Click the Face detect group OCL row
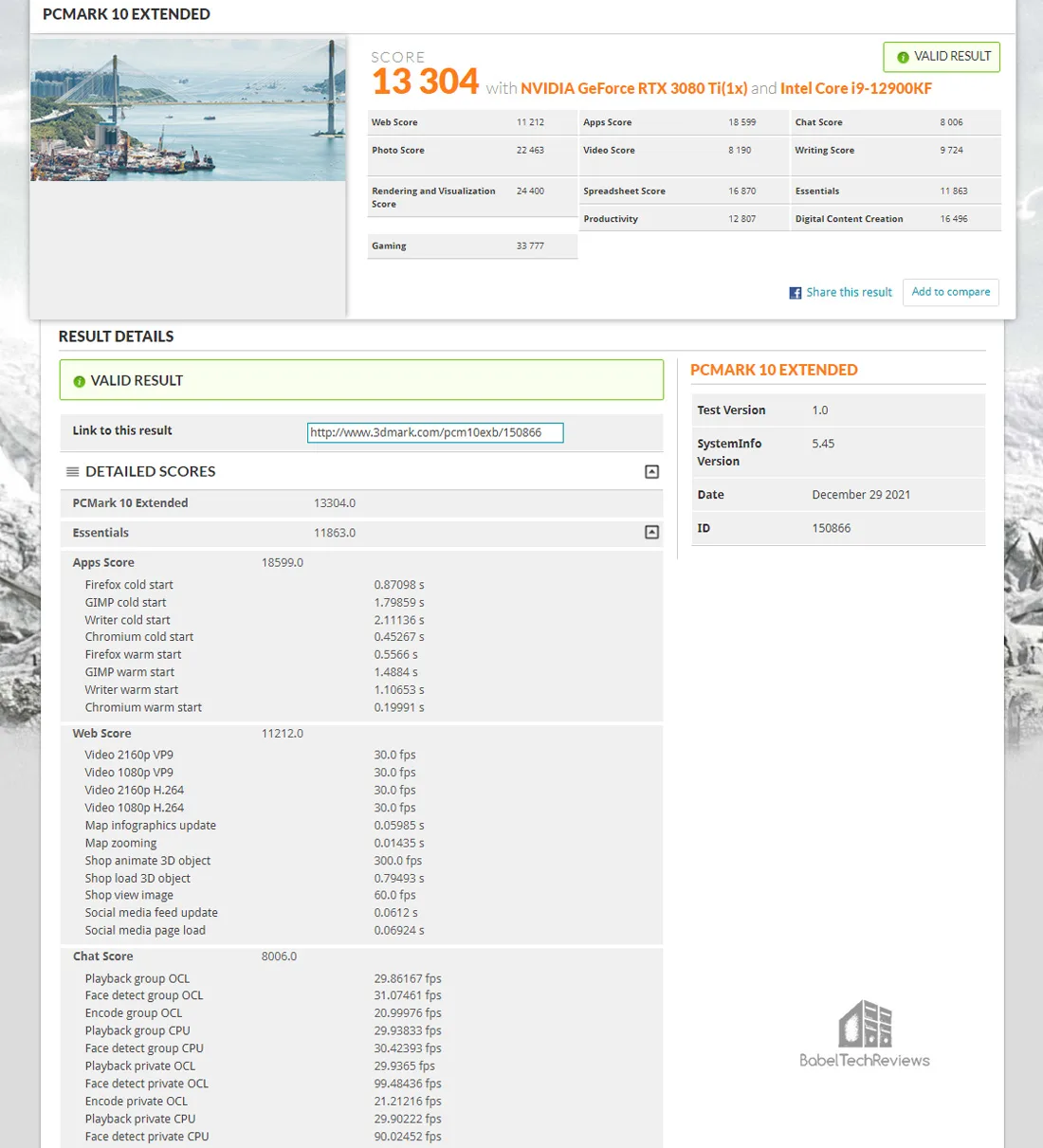1043x1148 pixels. click(x=361, y=996)
